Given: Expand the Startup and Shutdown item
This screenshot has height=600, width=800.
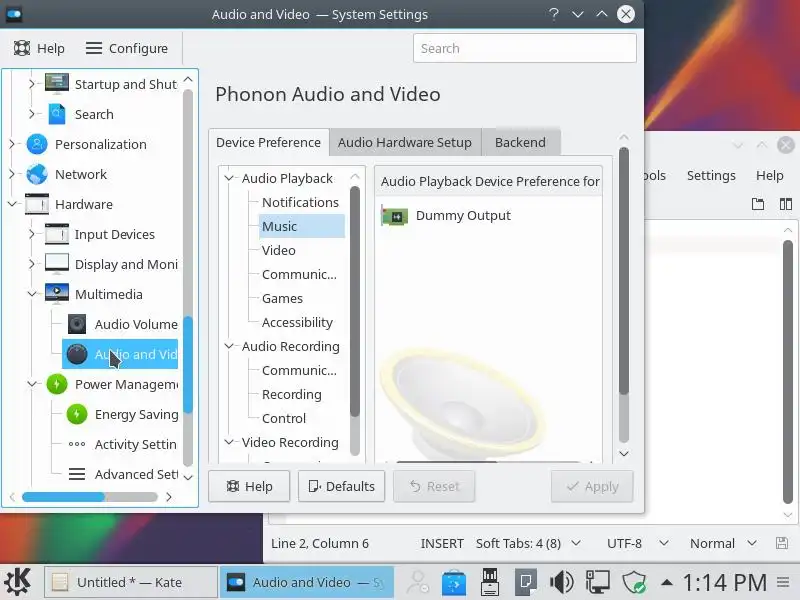Looking at the screenshot, I should 32,84.
